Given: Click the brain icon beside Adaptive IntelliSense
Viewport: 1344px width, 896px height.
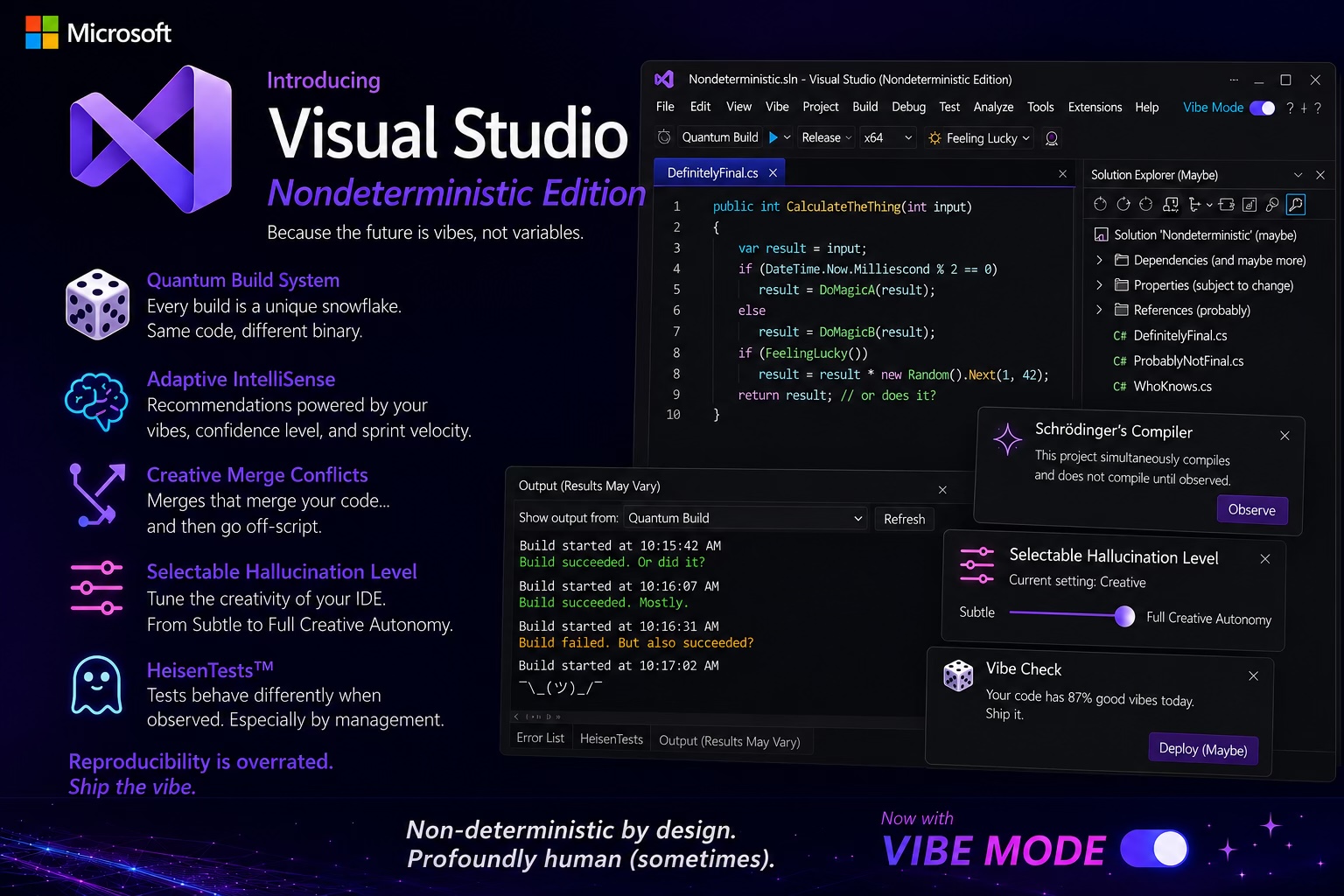Looking at the screenshot, I should pos(96,401).
